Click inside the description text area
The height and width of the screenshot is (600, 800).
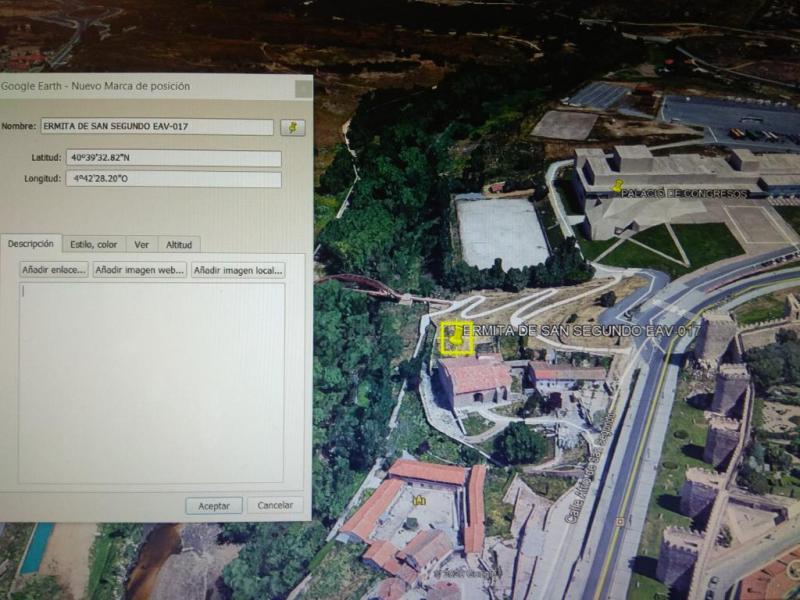(152, 382)
